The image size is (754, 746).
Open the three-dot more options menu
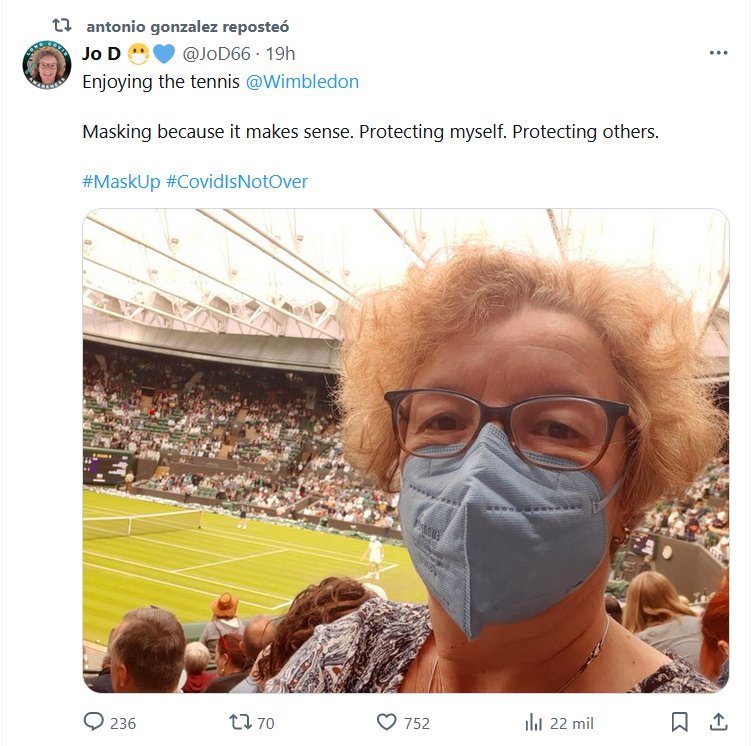tap(718, 53)
